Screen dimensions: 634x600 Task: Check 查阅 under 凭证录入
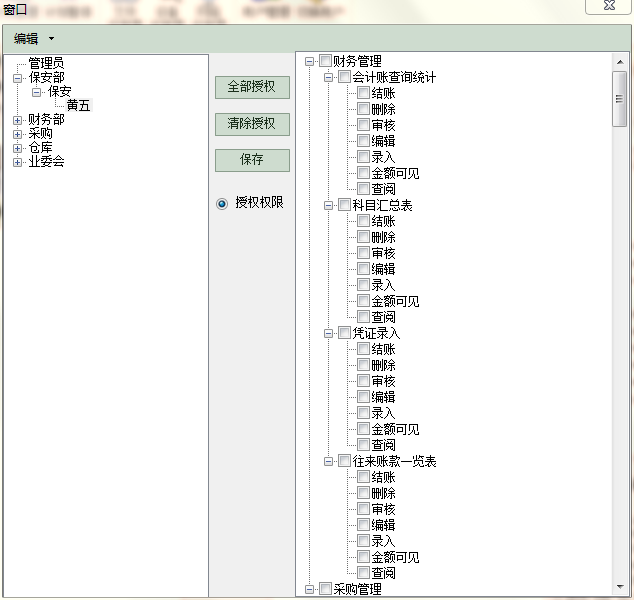click(x=363, y=444)
